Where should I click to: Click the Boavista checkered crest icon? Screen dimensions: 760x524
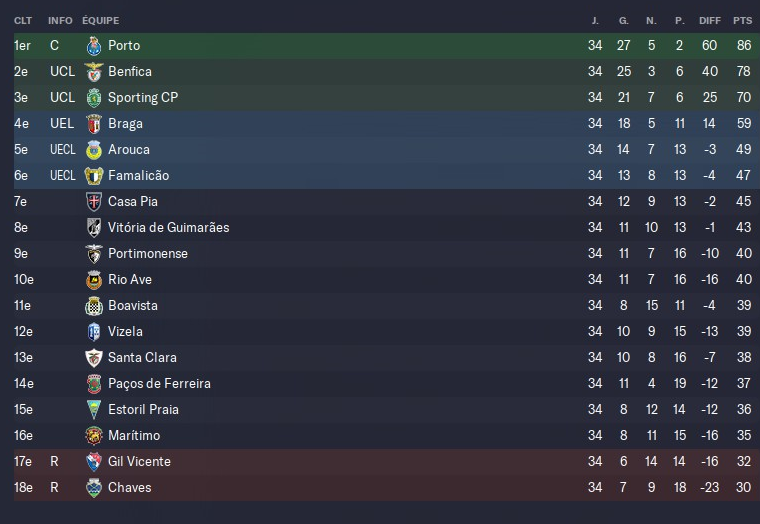pos(94,306)
